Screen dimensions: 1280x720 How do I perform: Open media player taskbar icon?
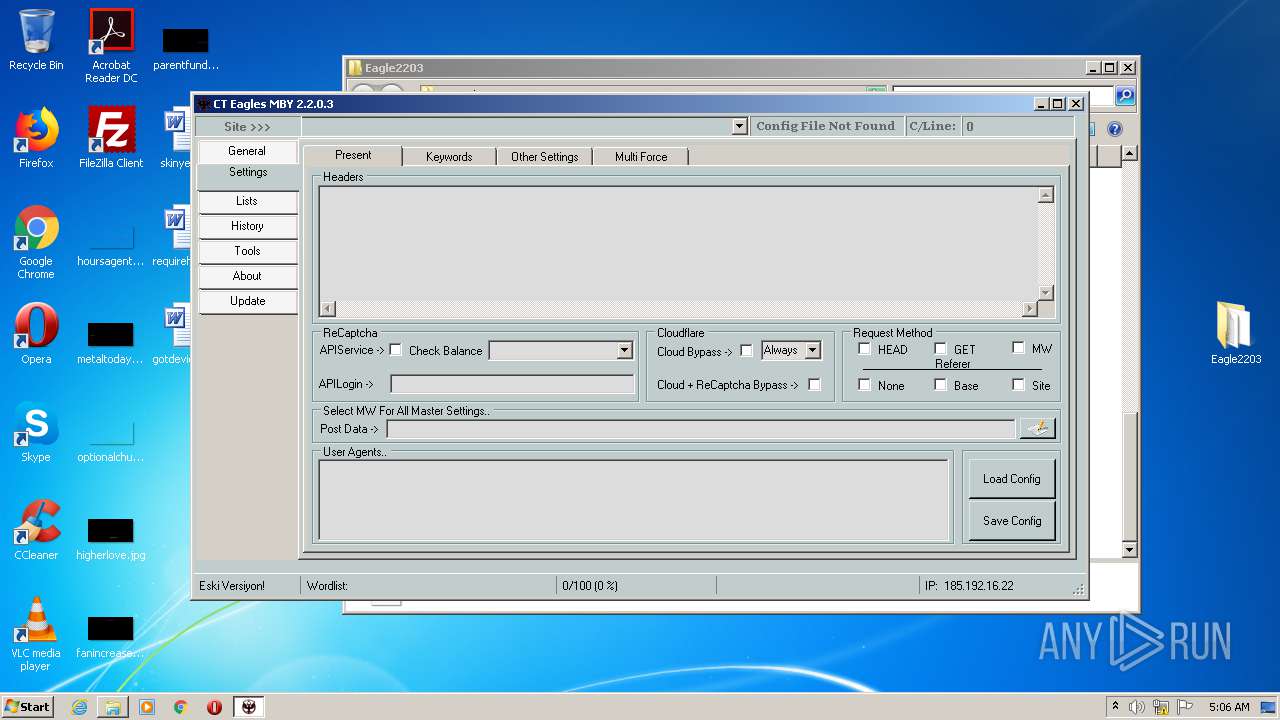pos(147,707)
